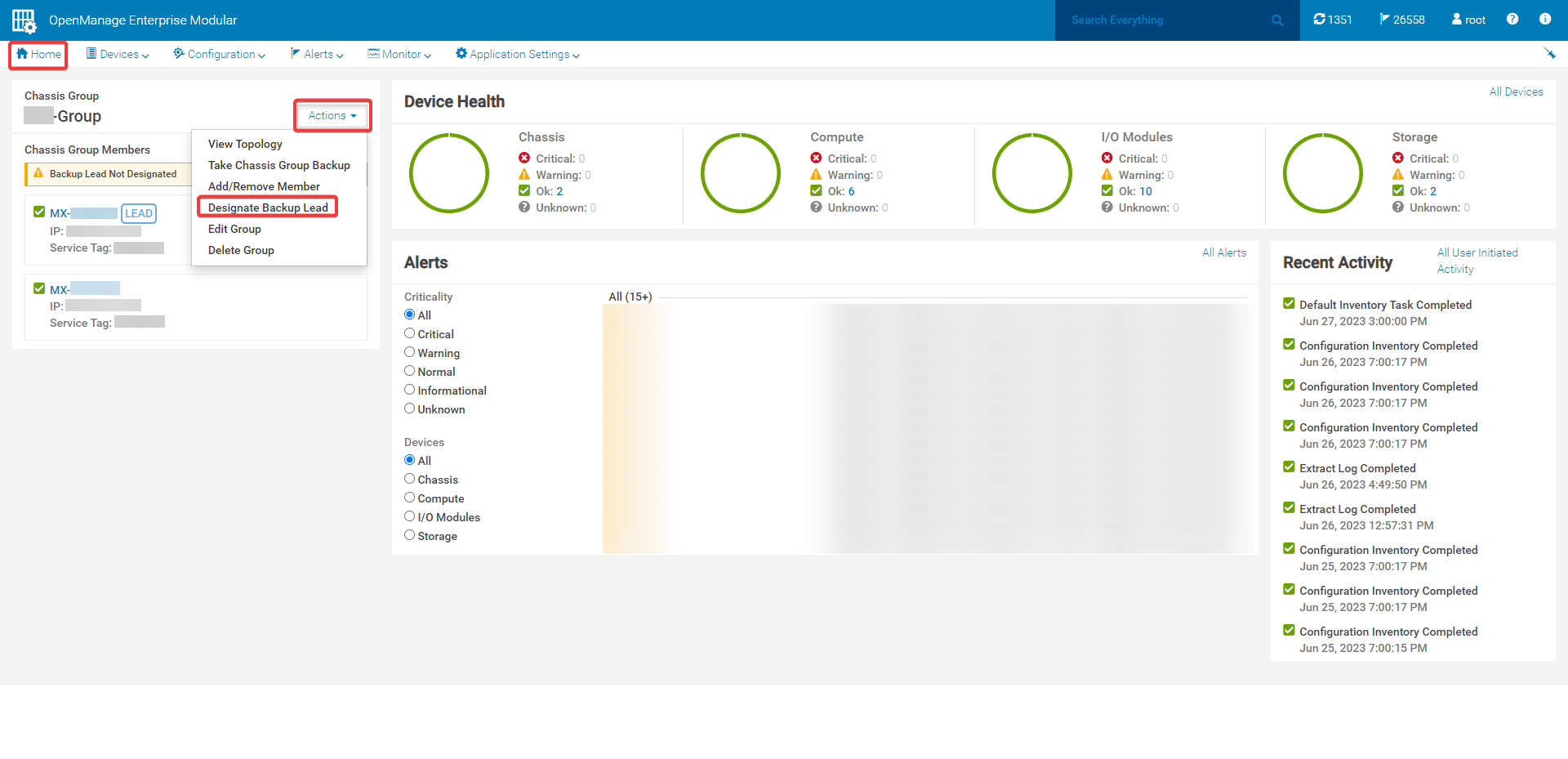The width and height of the screenshot is (1568, 759).
Task: Open the Actions dropdown menu
Action: point(332,115)
